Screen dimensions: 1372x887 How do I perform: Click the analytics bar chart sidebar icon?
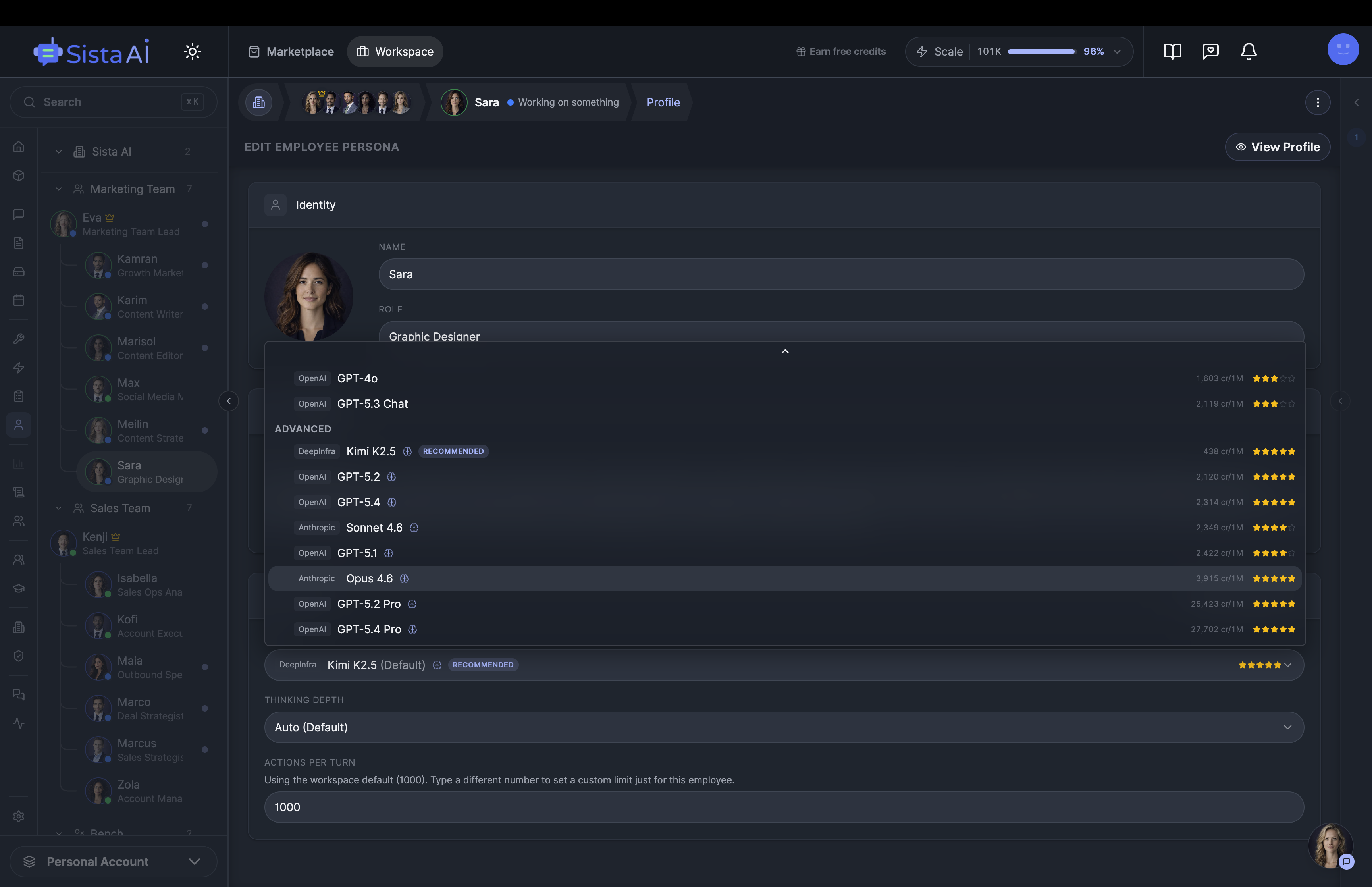[18, 463]
